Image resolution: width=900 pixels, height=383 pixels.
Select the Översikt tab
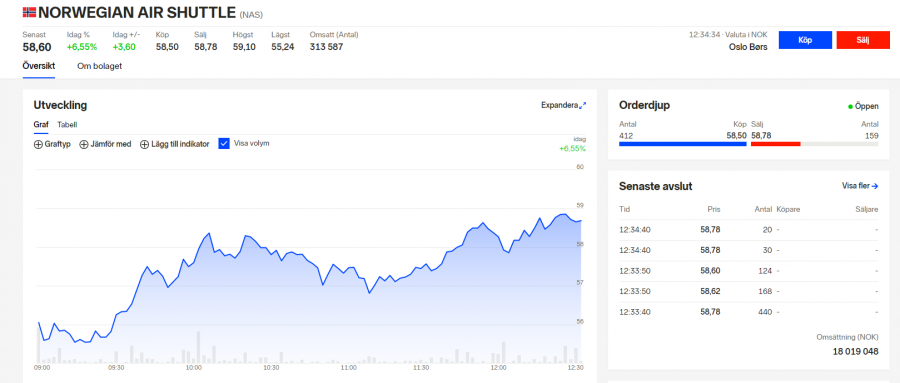[x=39, y=66]
